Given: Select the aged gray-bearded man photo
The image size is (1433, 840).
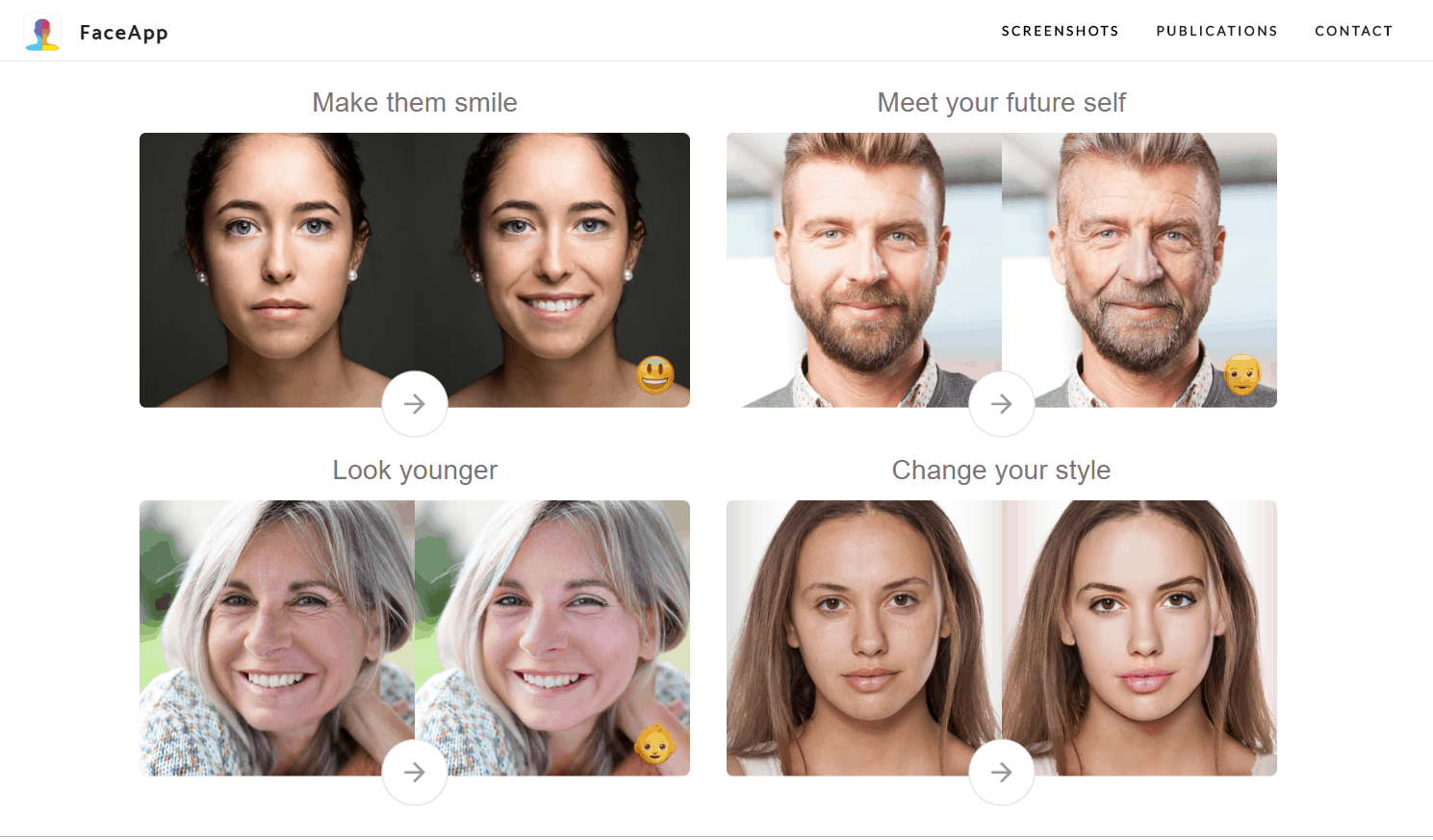Looking at the screenshot, I should (1139, 270).
